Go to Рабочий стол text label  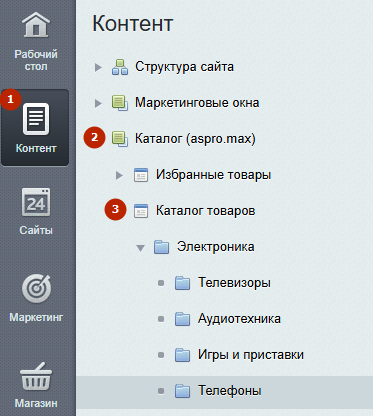click(36, 60)
